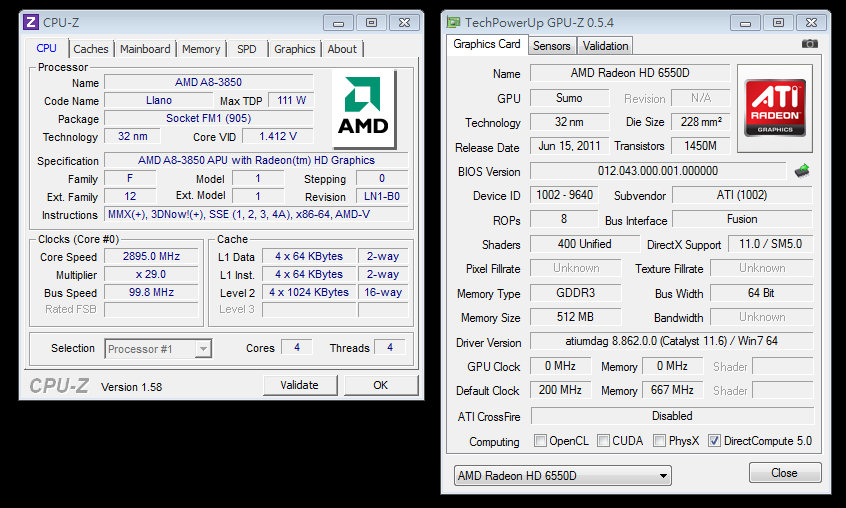
Task: Toggle the PhysX checkbox
Action: [659, 441]
